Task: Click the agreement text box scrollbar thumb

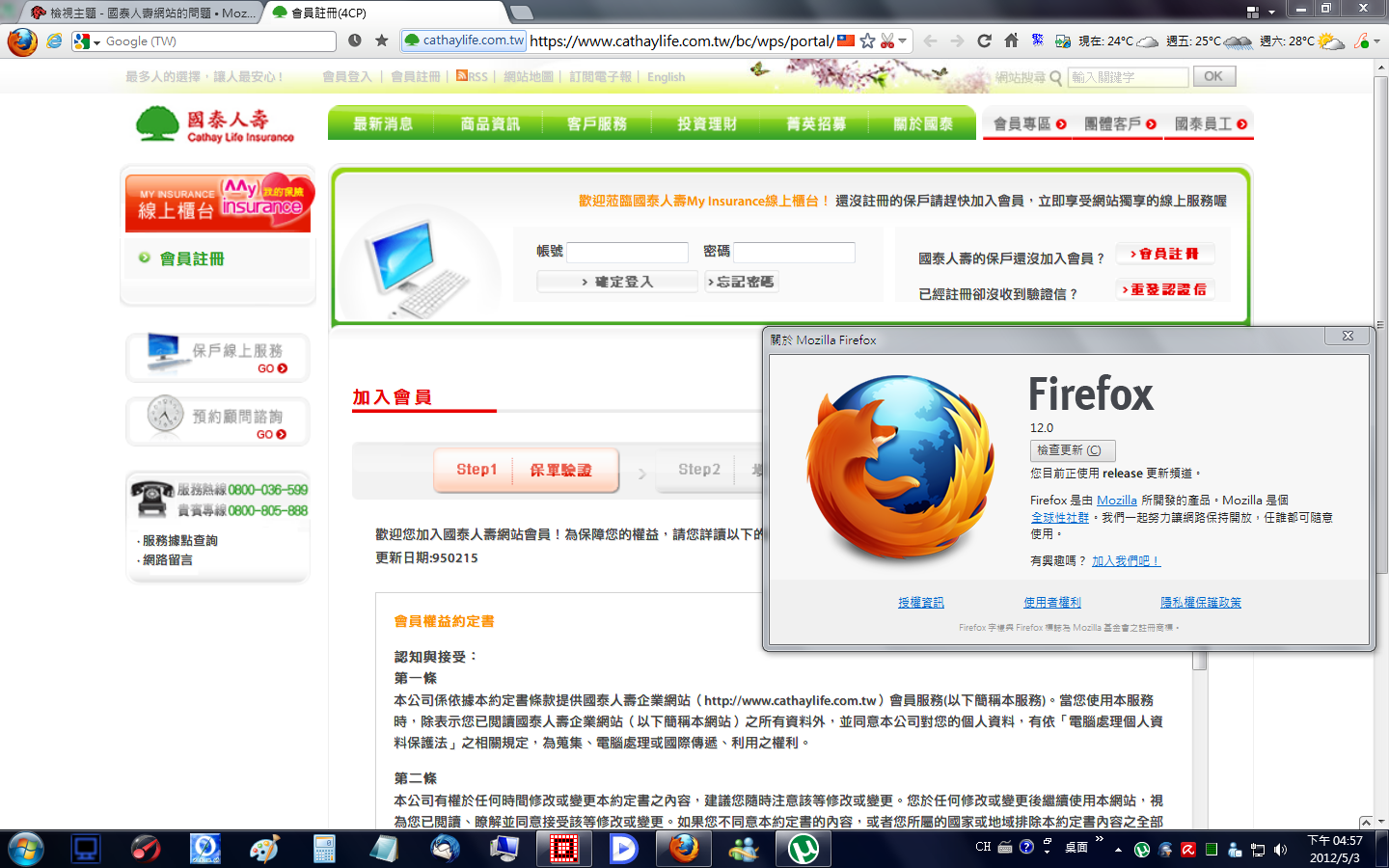Action: pos(1200,661)
